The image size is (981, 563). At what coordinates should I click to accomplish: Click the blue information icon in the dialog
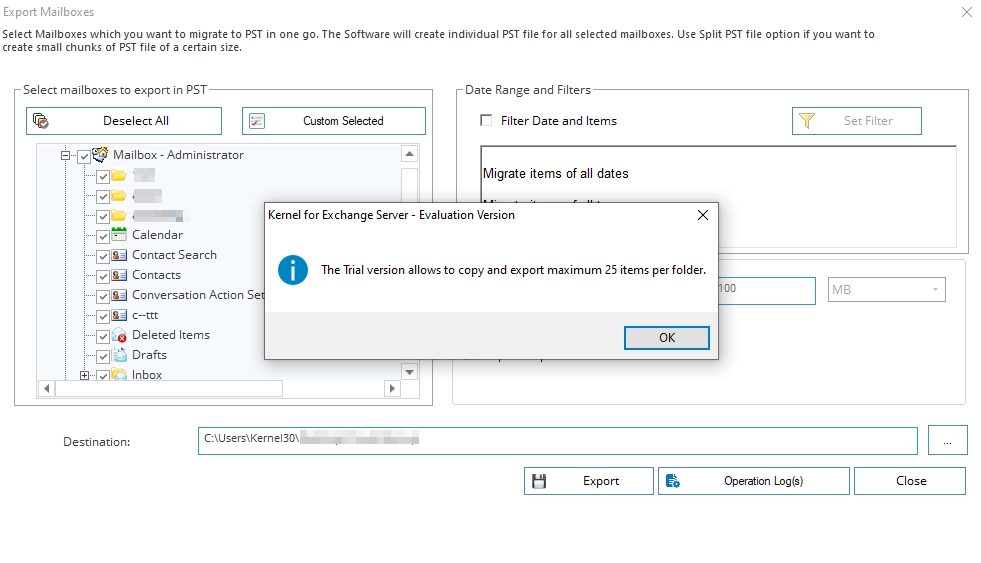pos(292,270)
